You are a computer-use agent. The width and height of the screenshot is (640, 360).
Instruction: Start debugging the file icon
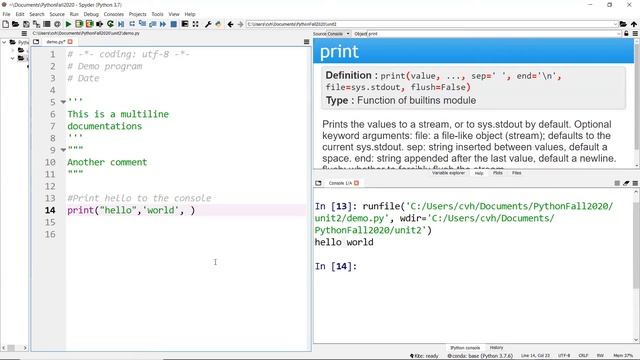point(121,24)
